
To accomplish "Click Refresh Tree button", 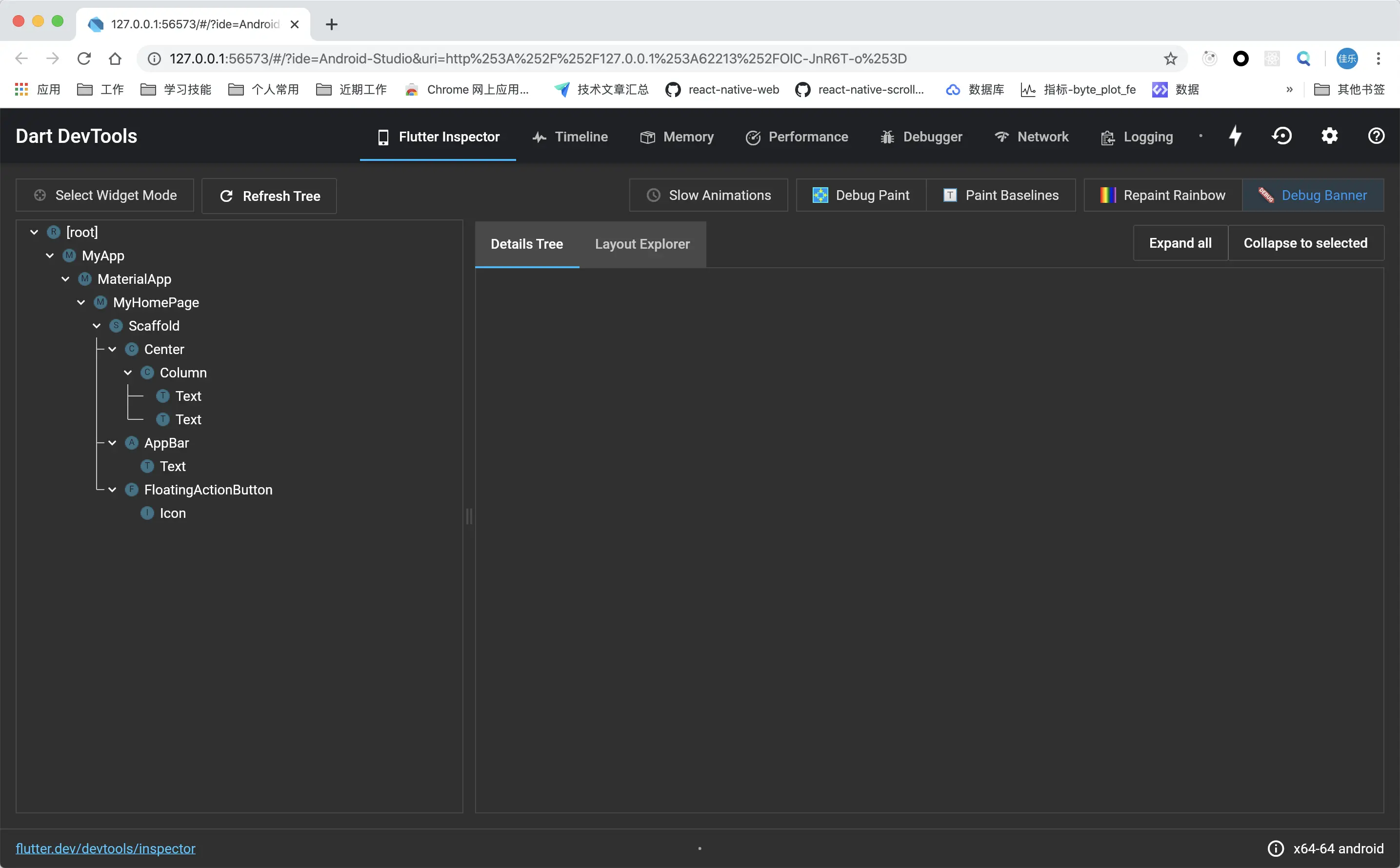I will point(269,196).
